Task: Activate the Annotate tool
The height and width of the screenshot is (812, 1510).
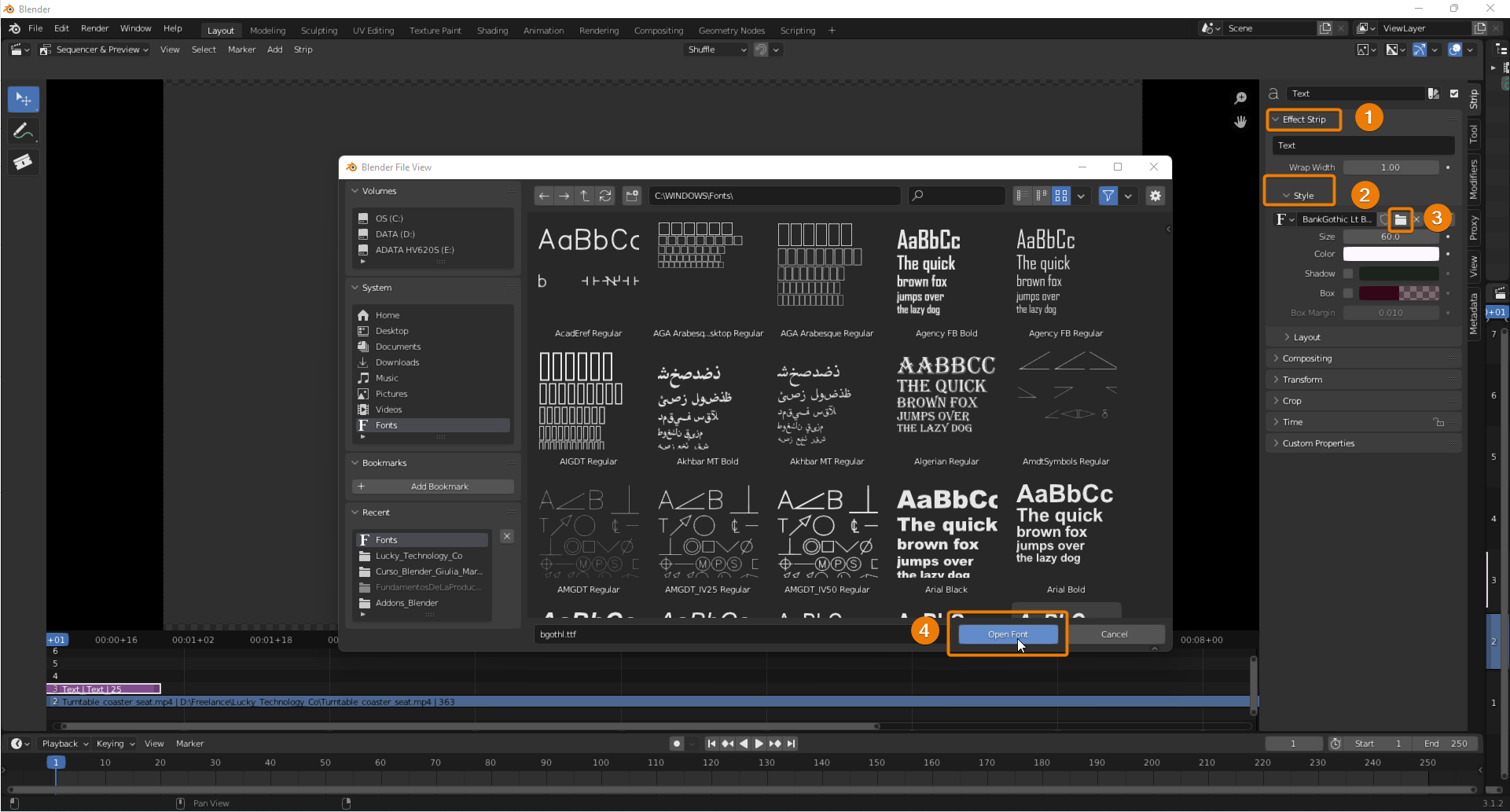Action: pos(24,130)
